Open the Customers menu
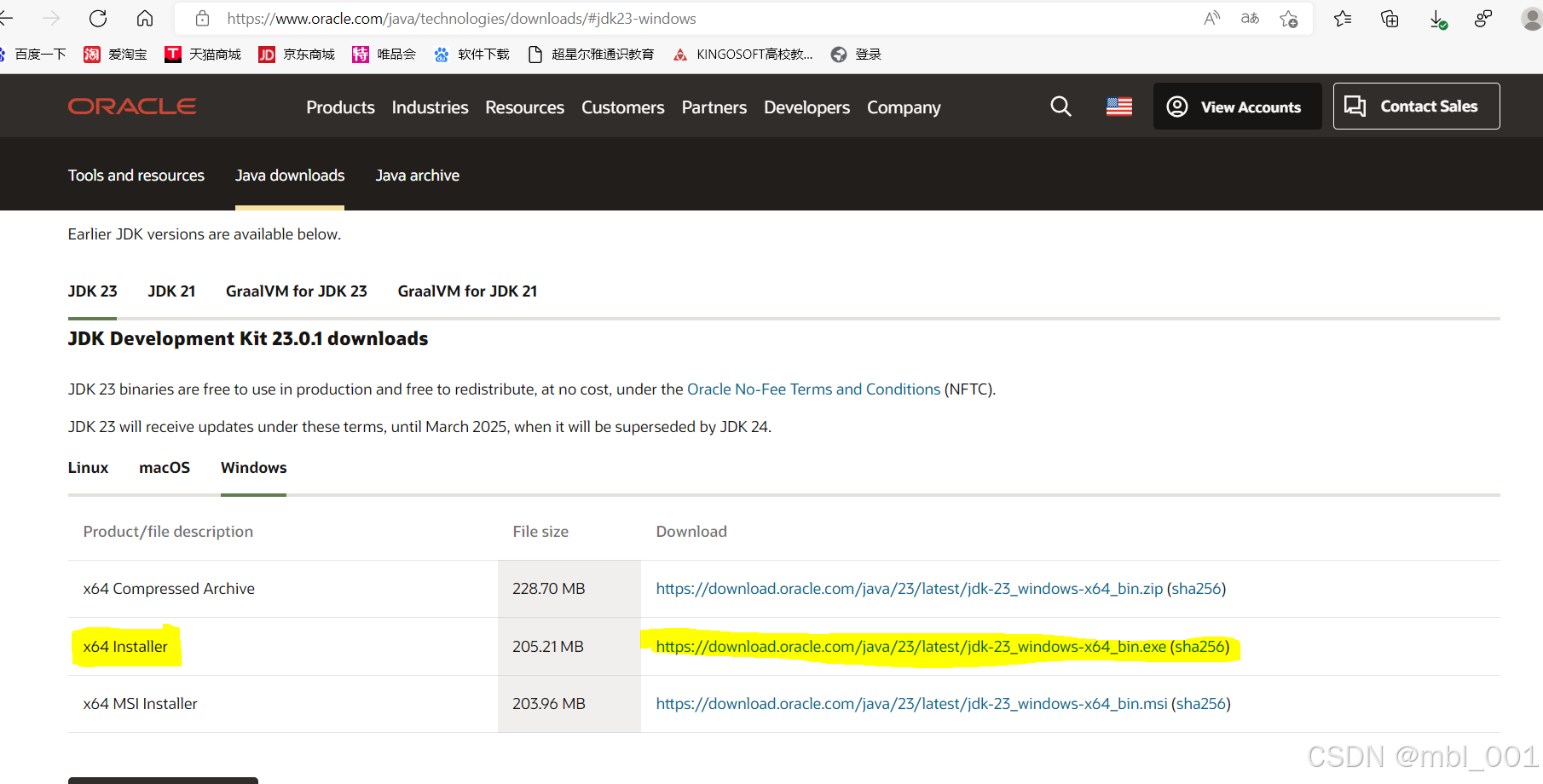Screen dimensions: 1543x784 coord(622,107)
